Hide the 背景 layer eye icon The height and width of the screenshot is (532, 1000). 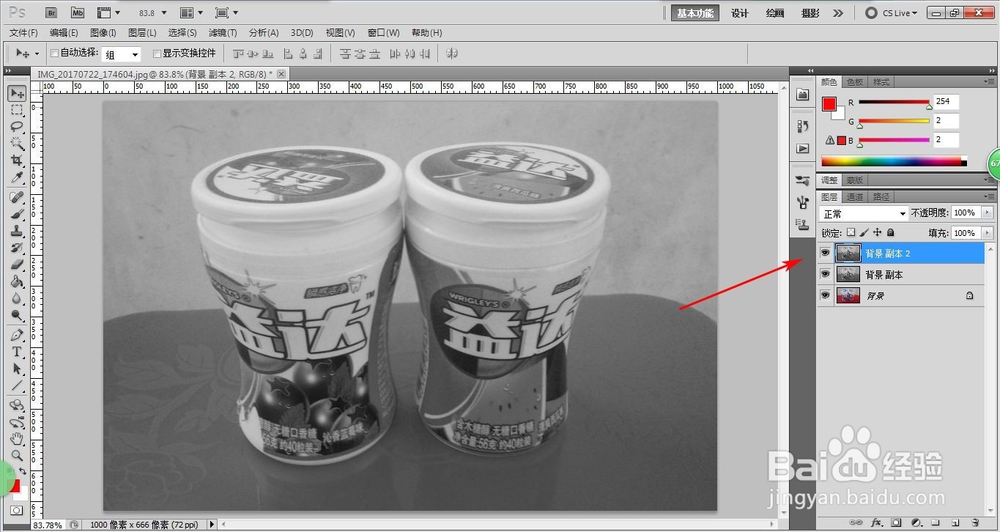point(825,295)
